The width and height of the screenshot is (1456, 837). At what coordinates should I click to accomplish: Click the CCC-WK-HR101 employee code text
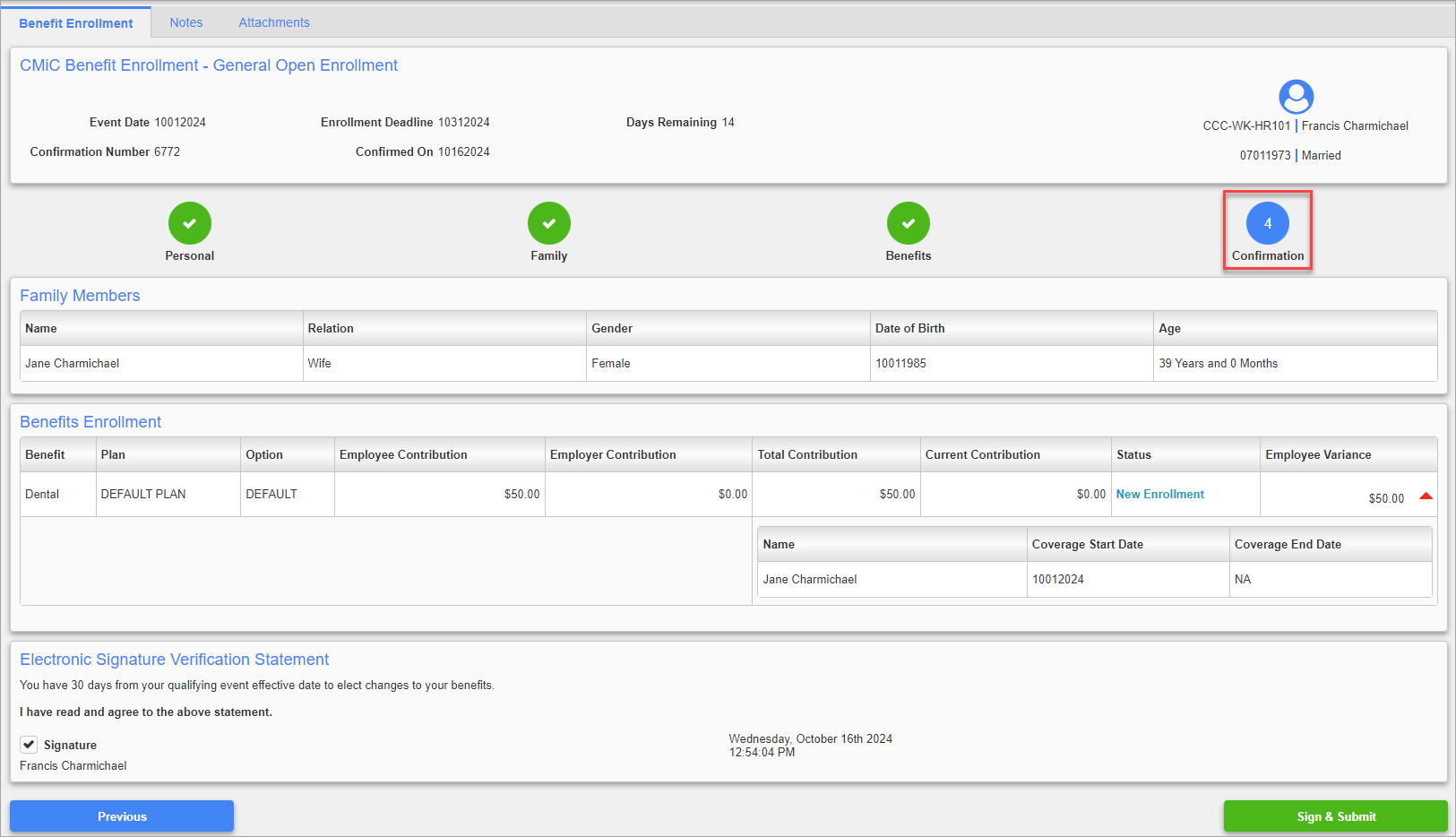1246,125
